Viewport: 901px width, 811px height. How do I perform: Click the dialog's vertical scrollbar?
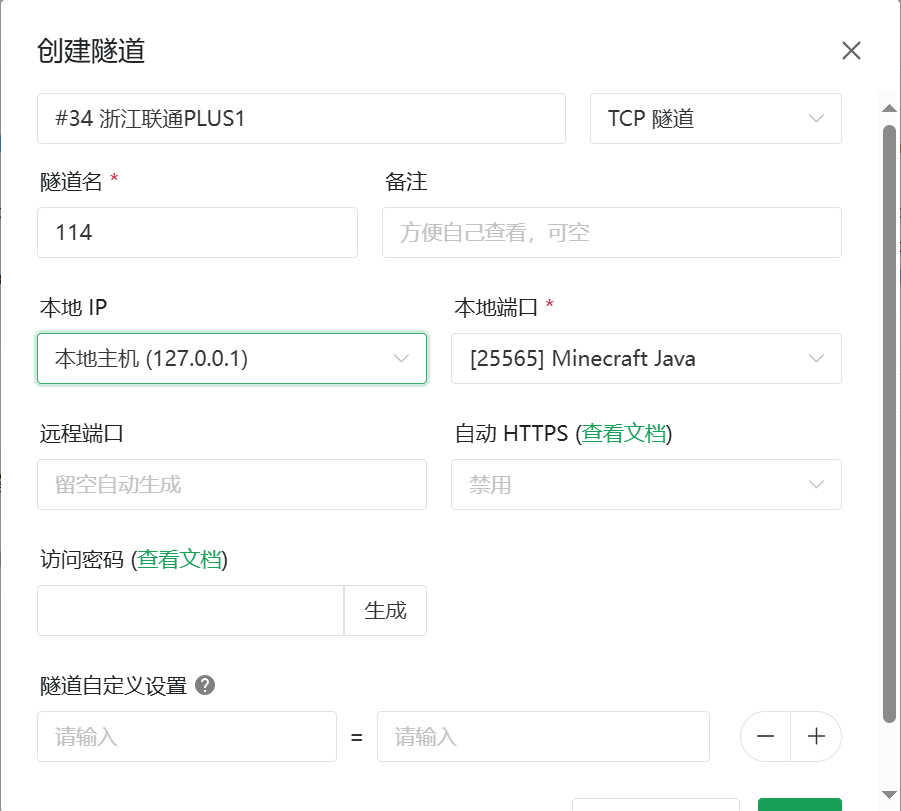click(x=889, y=420)
